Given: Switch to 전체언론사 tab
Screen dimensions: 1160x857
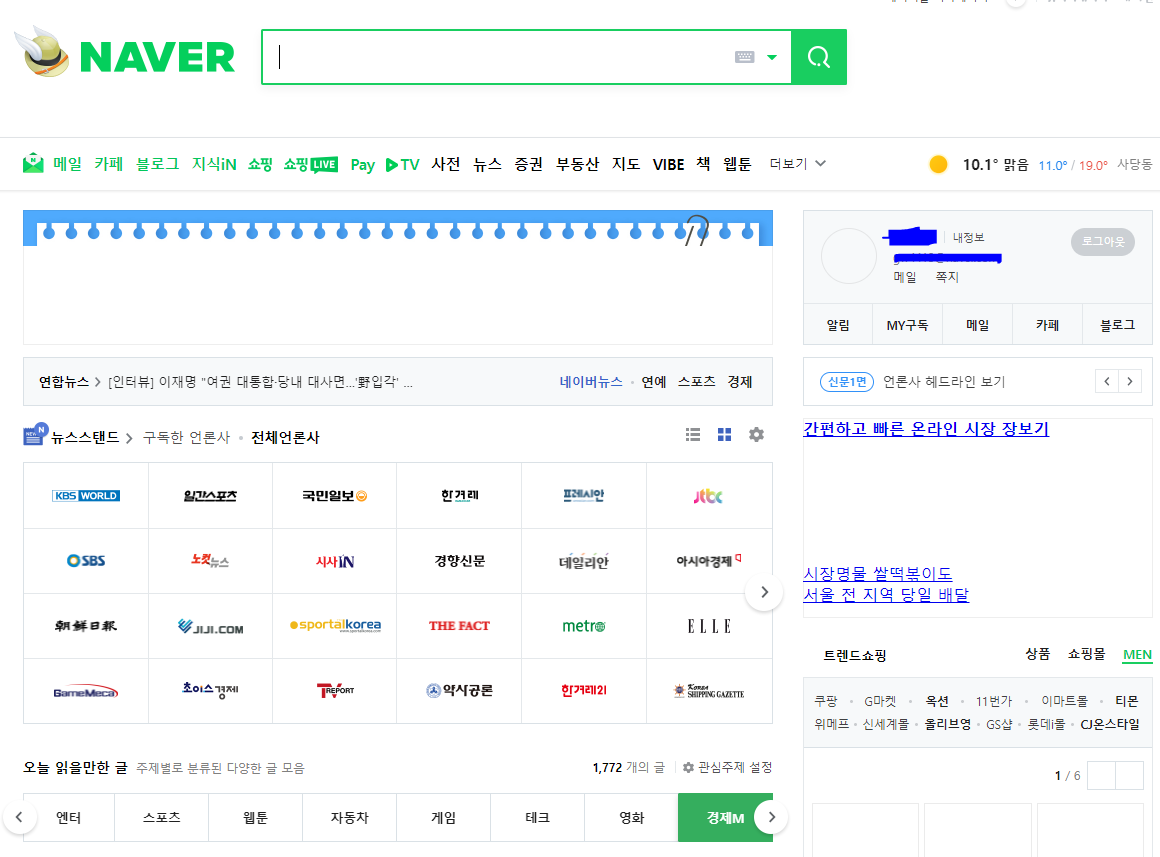Looking at the screenshot, I should (286, 437).
